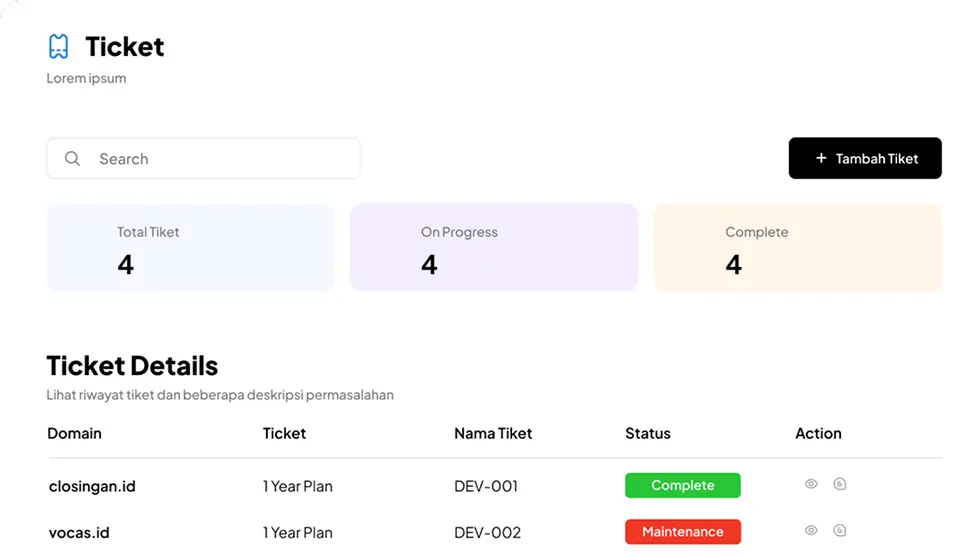View closingan.id ticket with the eye icon
The image size is (966, 558).
point(811,484)
